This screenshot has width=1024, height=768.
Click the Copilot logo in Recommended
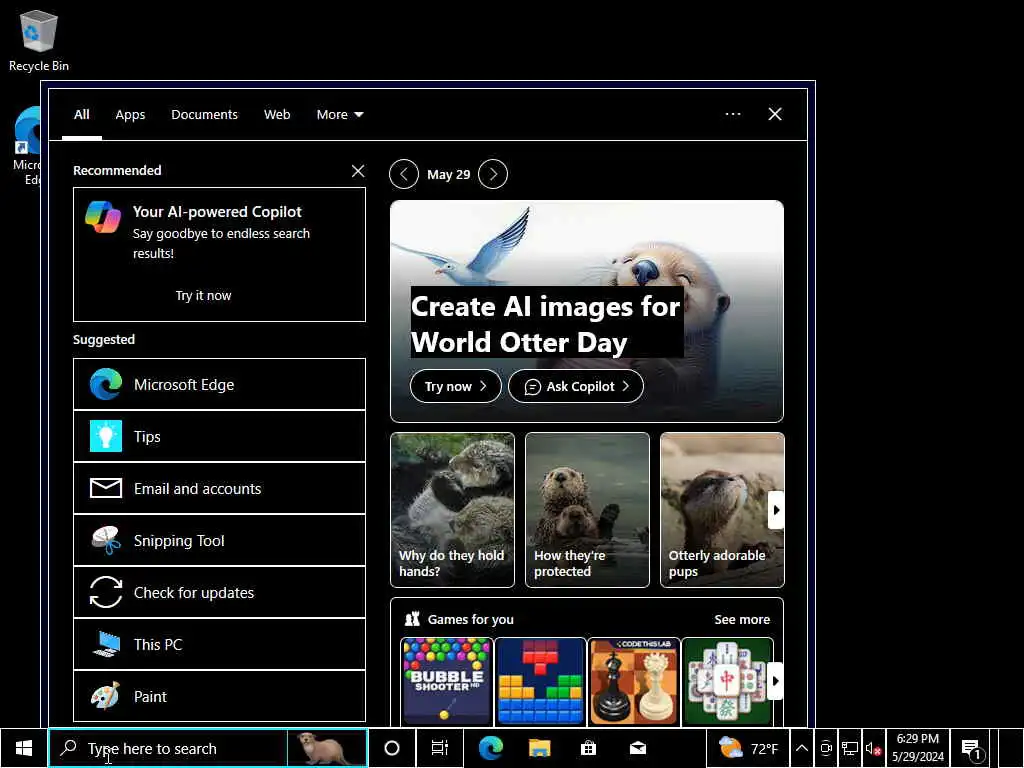(103, 216)
